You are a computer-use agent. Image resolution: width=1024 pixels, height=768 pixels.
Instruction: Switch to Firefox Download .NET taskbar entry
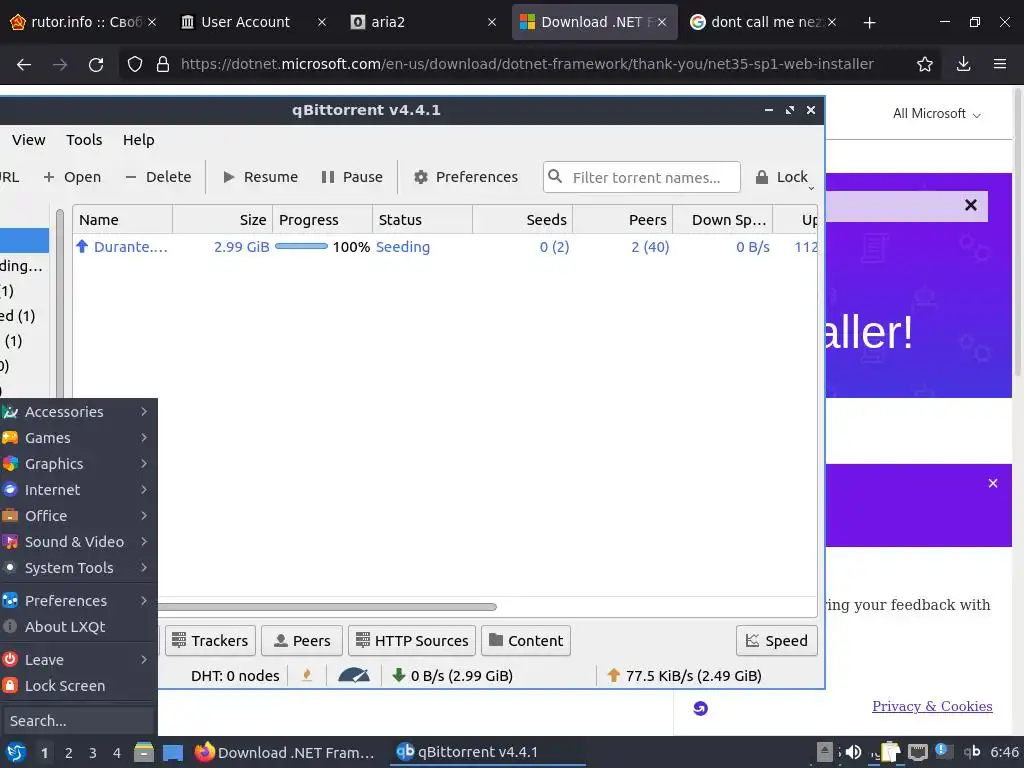tap(285, 753)
